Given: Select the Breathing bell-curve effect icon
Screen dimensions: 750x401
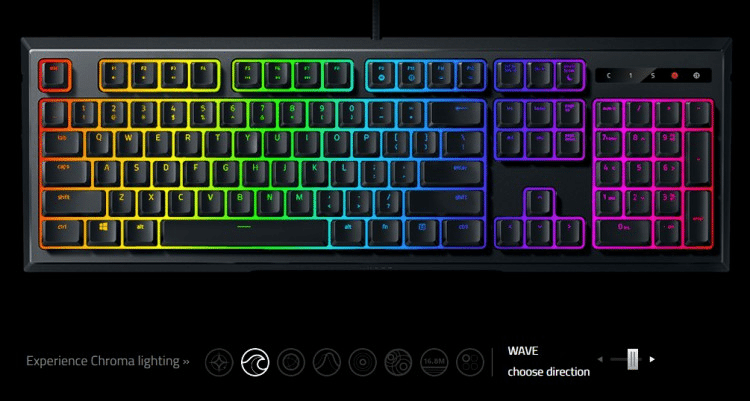Looking at the screenshot, I should pyautogui.click(x=327, y=362).
